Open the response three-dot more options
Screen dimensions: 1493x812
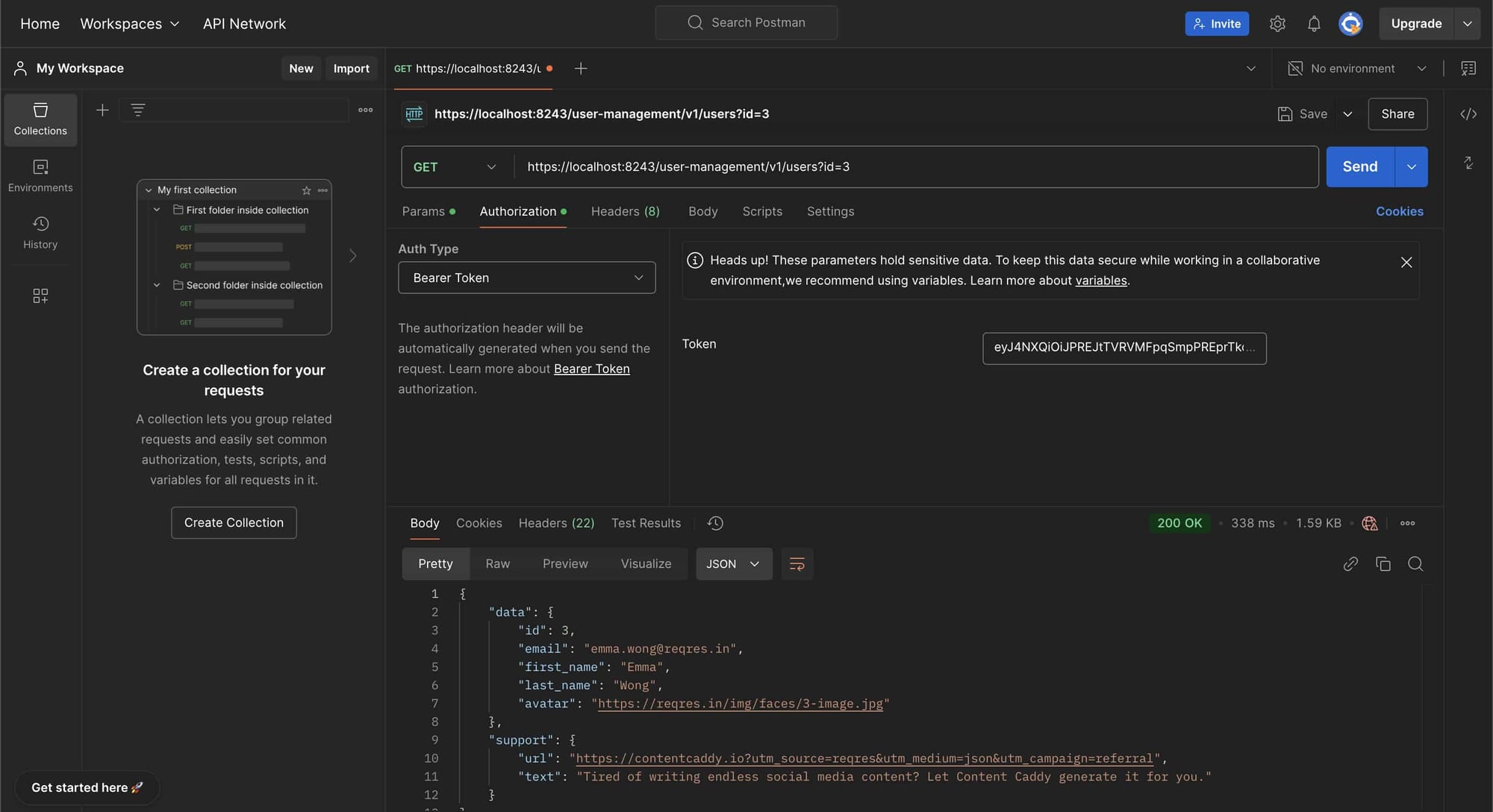click(x=1407, y=523)
